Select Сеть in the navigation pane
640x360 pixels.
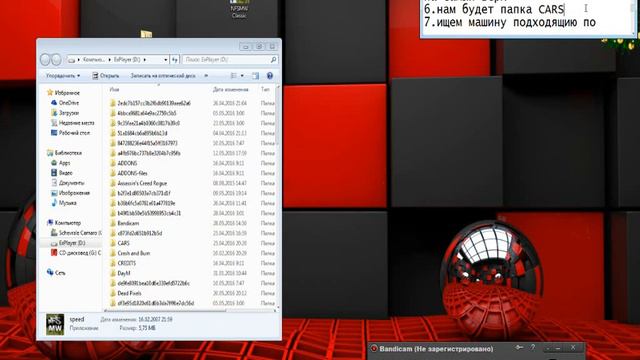[x=56, y=273]
